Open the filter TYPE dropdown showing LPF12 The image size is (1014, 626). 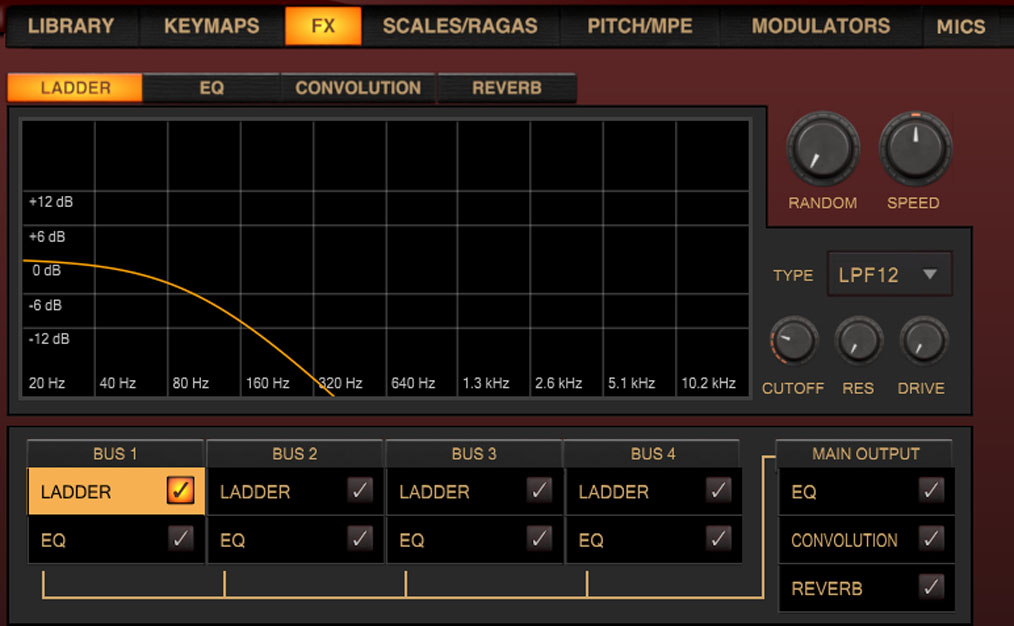pyautogui.click(x=889, y=274)
